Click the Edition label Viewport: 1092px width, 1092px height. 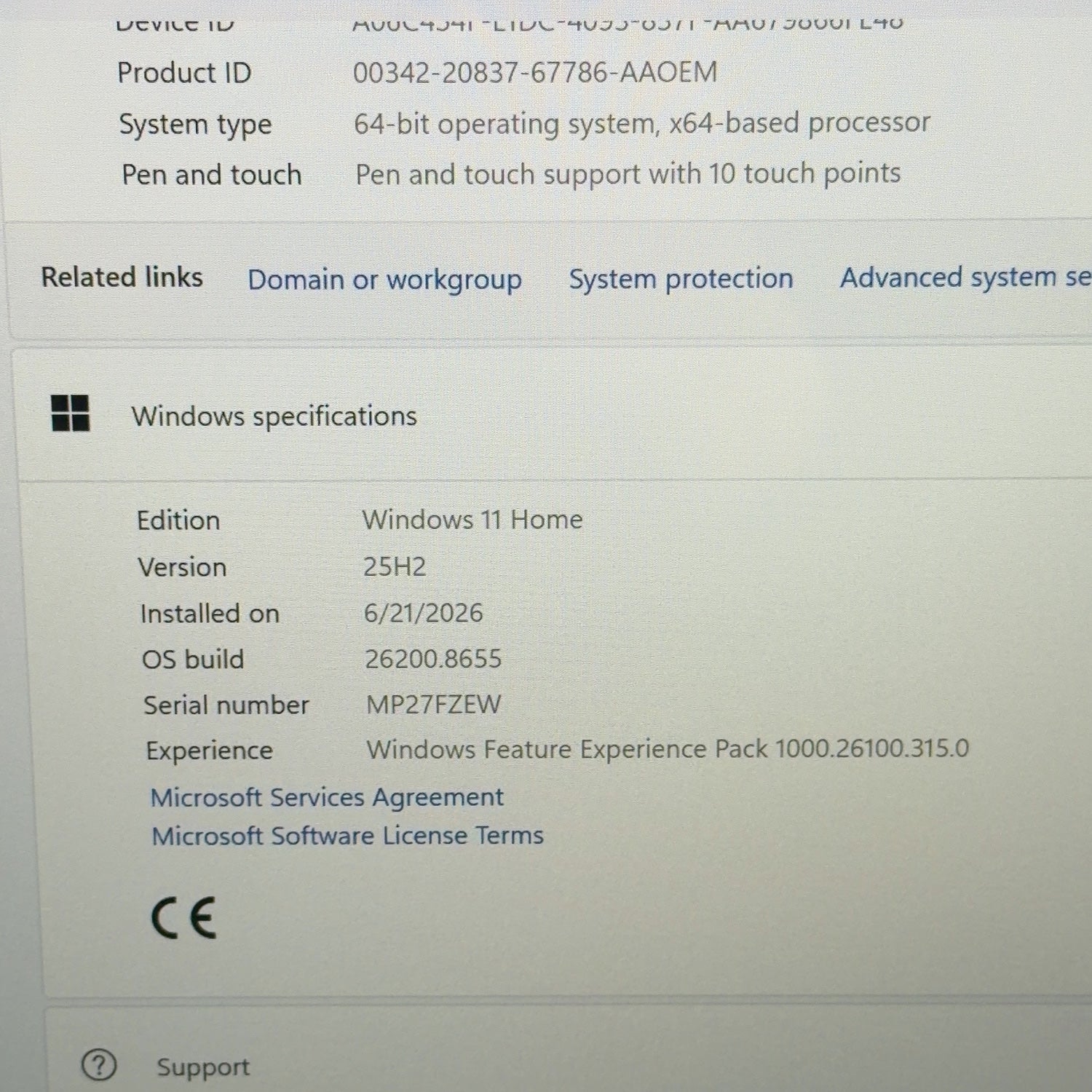tap(178, 521)
